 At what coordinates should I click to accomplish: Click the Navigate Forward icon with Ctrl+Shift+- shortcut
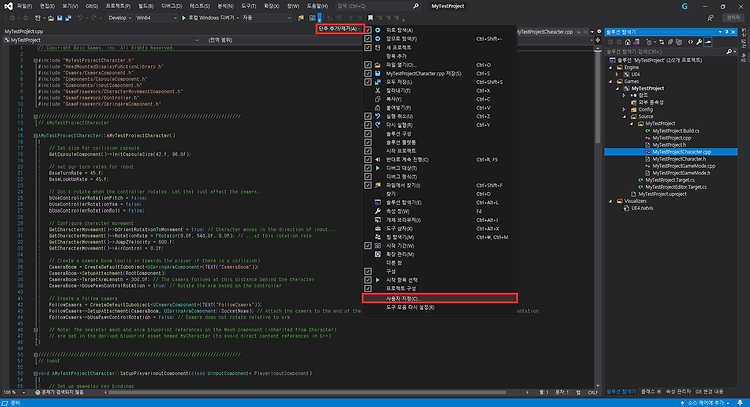[377, 39]
